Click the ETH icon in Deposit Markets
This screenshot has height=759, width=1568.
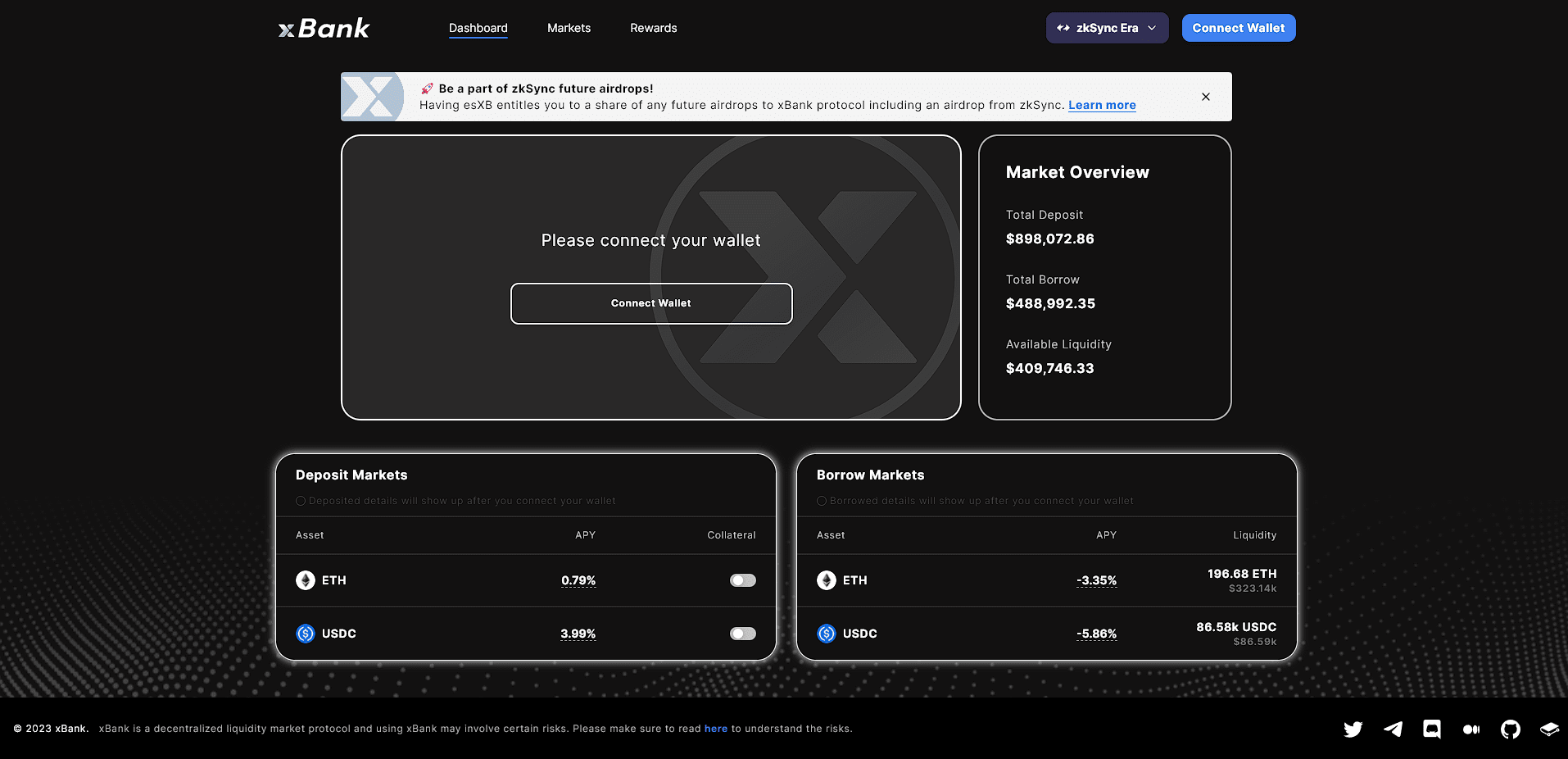[306, 580]
